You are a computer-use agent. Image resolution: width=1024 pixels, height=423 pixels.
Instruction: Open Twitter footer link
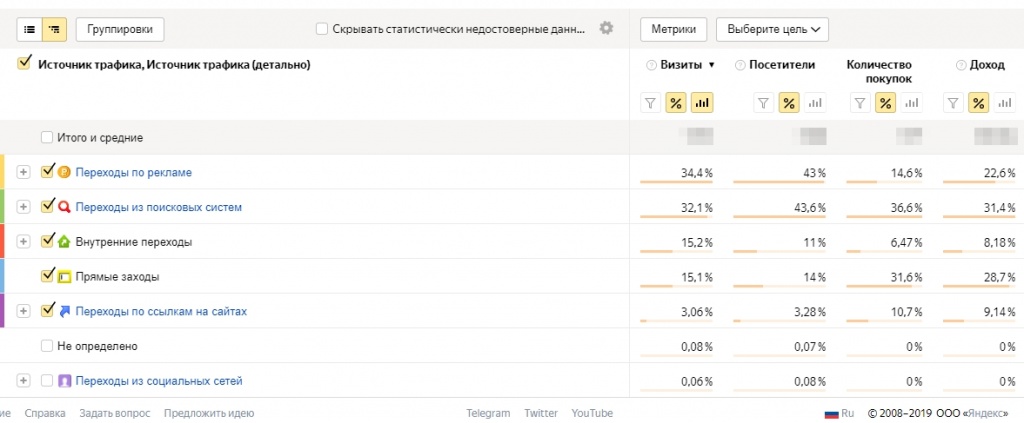[x=541, y=413]
